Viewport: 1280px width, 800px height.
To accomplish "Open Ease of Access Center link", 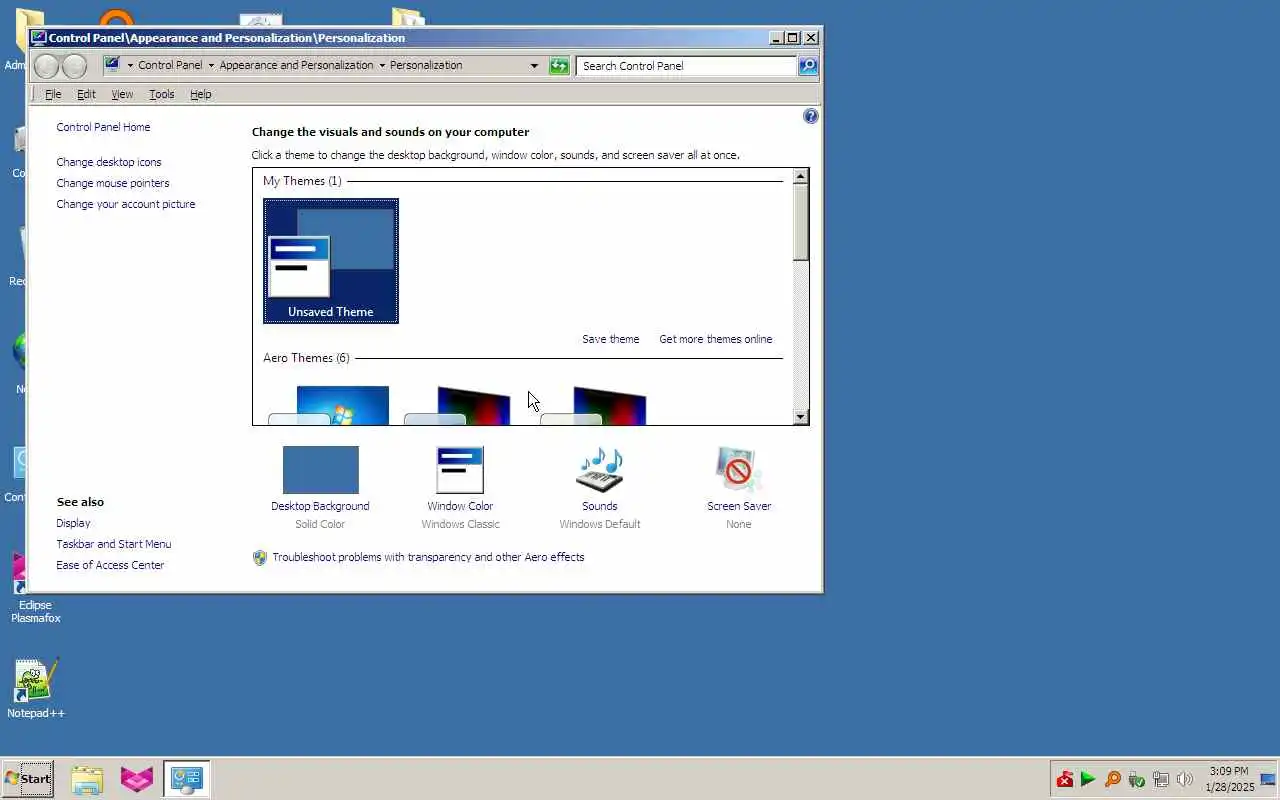I will tap(110, 565).
